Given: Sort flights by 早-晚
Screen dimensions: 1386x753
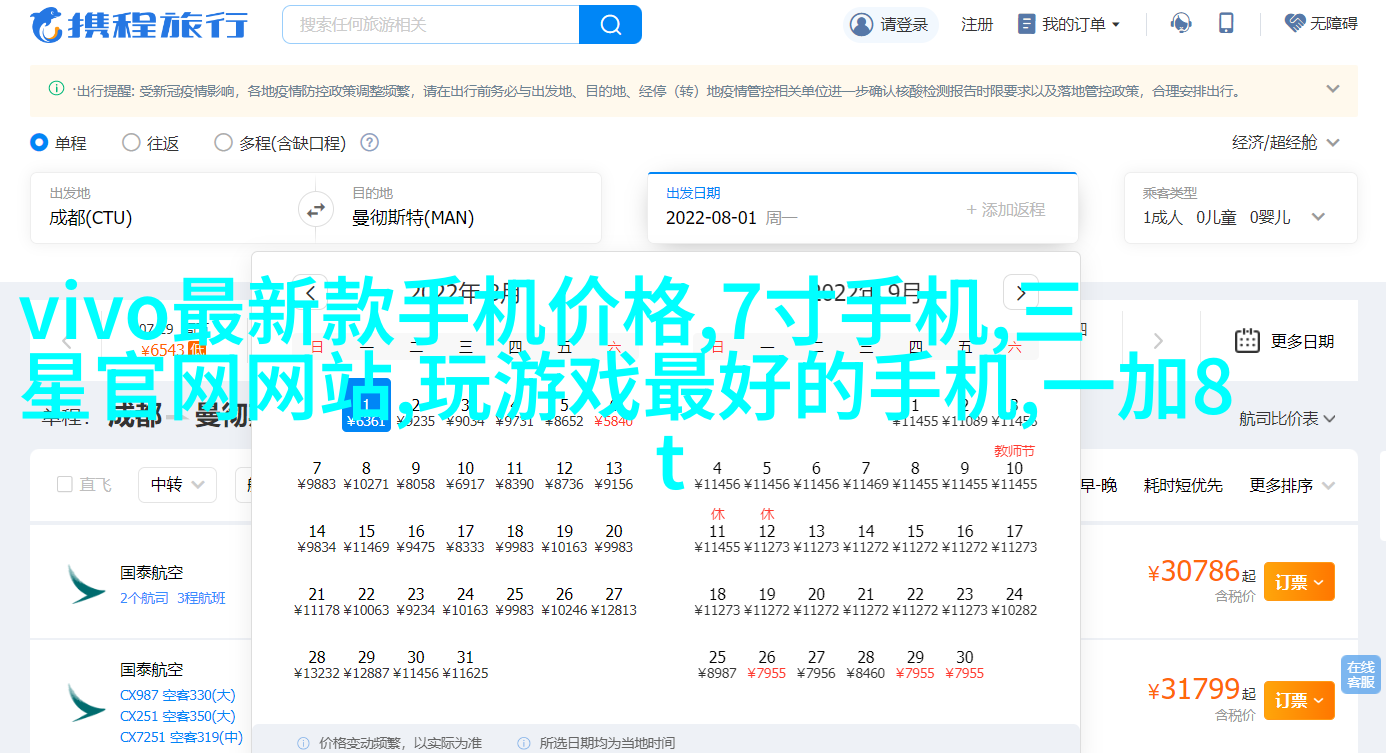Looking at the screenshot, I should 1098,485.
